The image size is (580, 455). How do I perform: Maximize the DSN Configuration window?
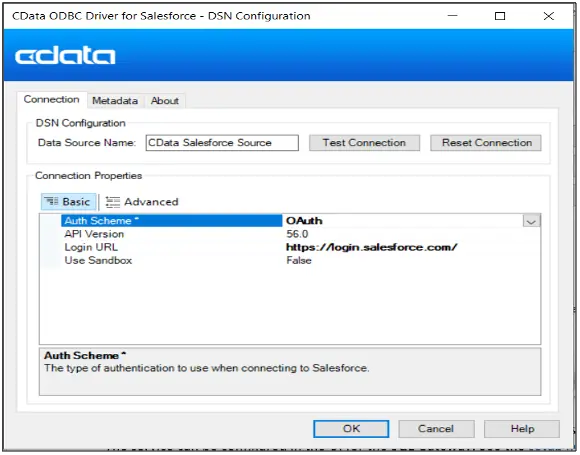pos(500,16)
